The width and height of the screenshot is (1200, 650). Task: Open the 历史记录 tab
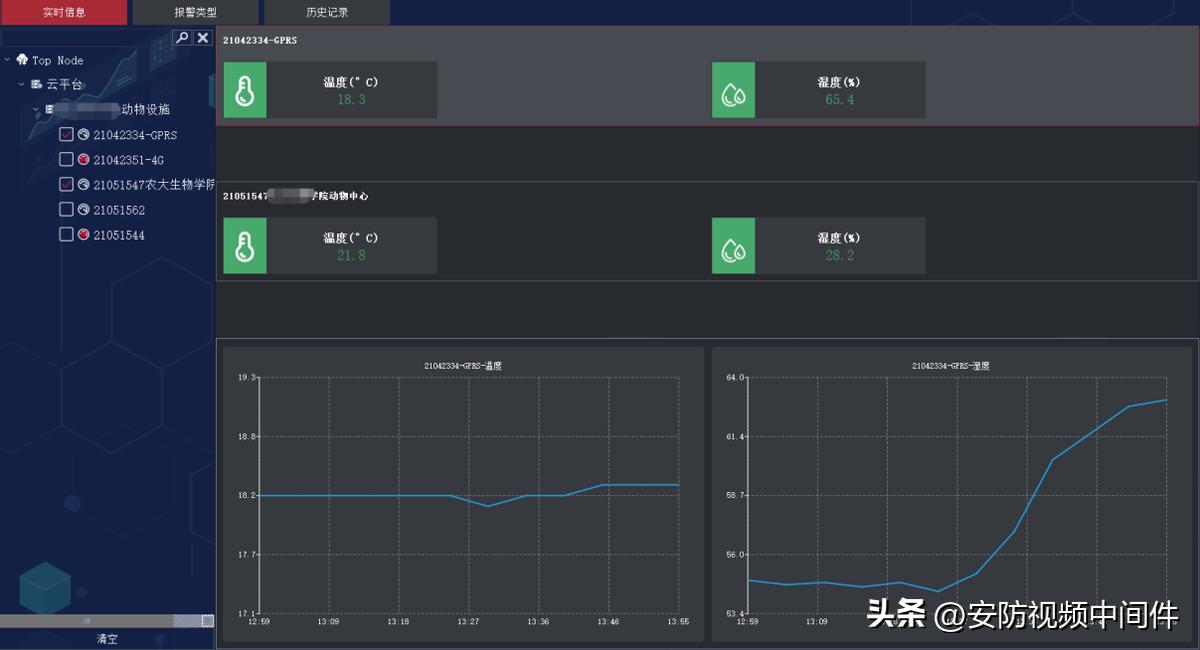pyautogui.click(x=325, y=12)
